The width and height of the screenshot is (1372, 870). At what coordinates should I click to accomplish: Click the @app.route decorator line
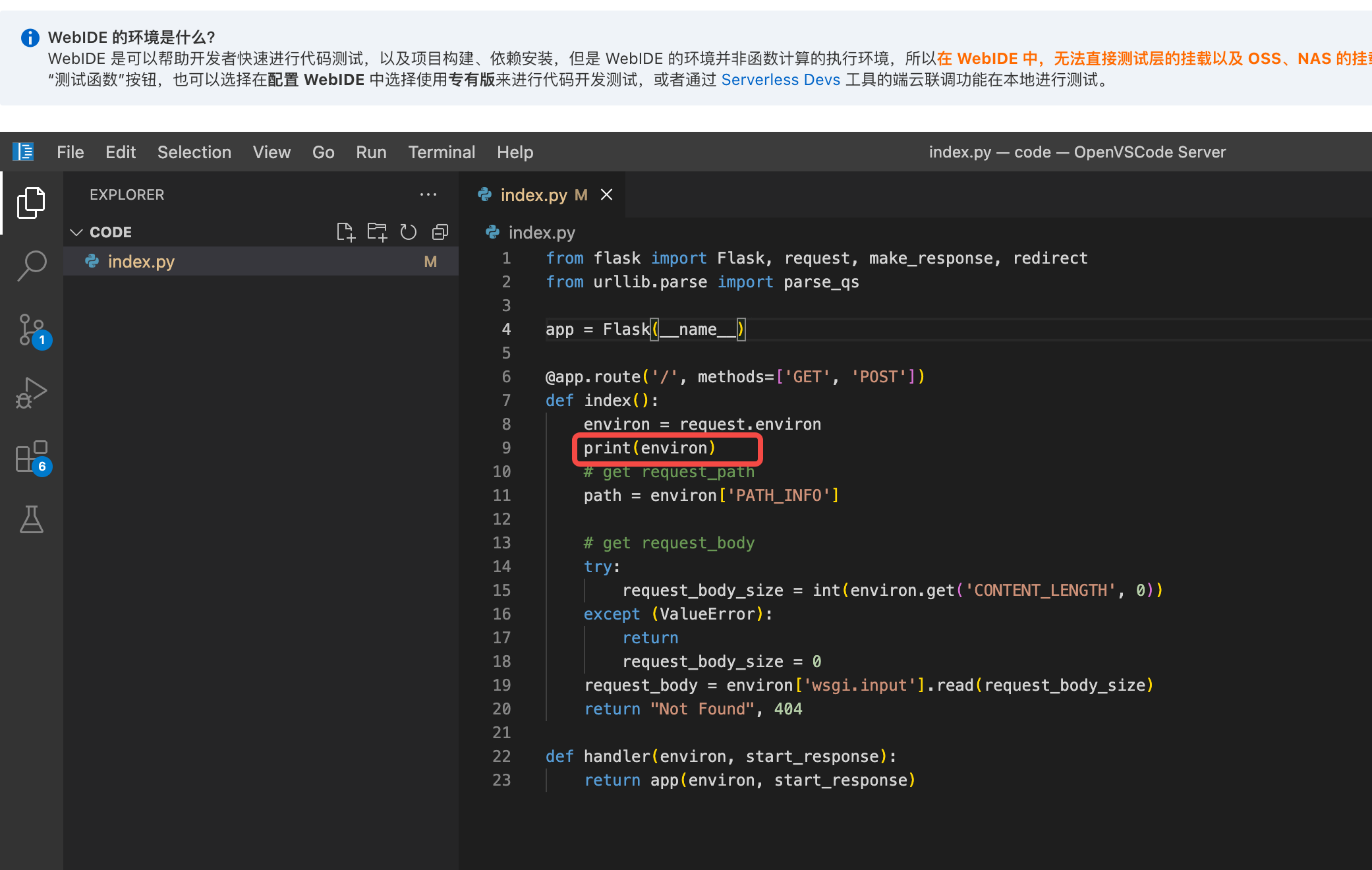[735, 376]
